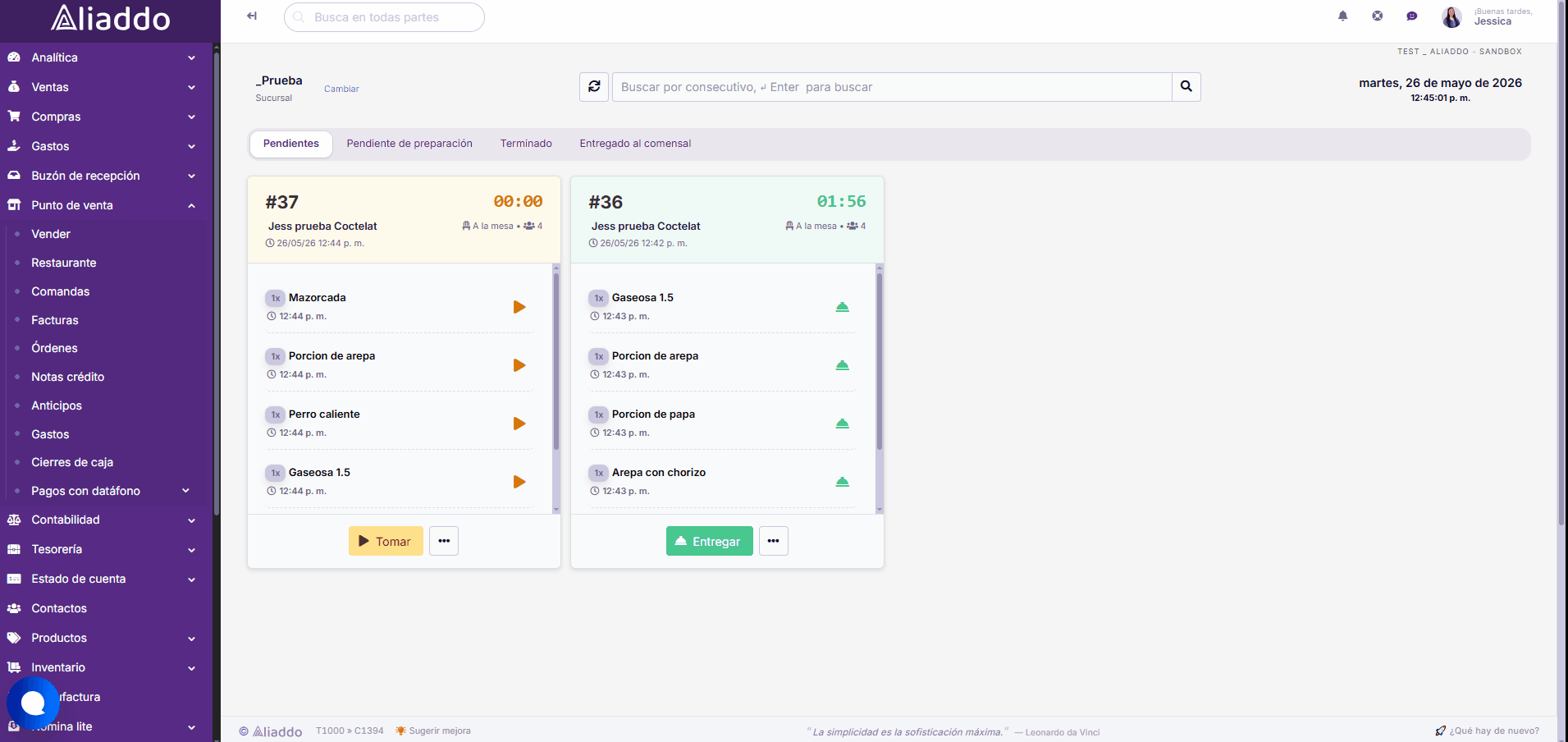The height and width of the screenshot is (742, 1568).
Task: Switch to Entregado al comensal tab
Action: tap(635, 144)
